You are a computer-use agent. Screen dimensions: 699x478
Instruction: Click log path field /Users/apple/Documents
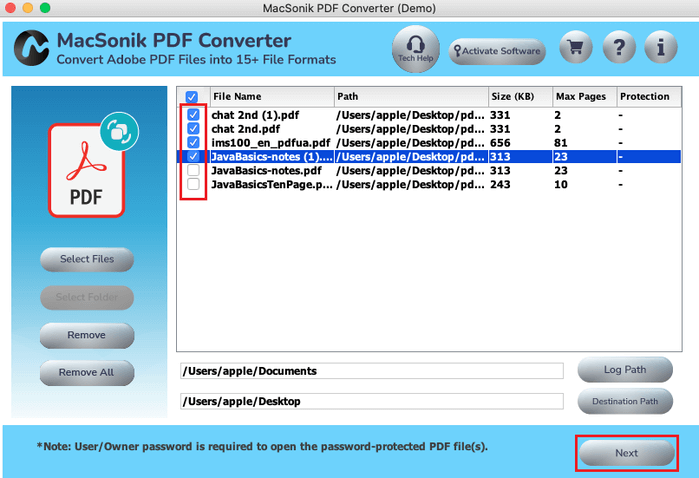pos(371,371)
